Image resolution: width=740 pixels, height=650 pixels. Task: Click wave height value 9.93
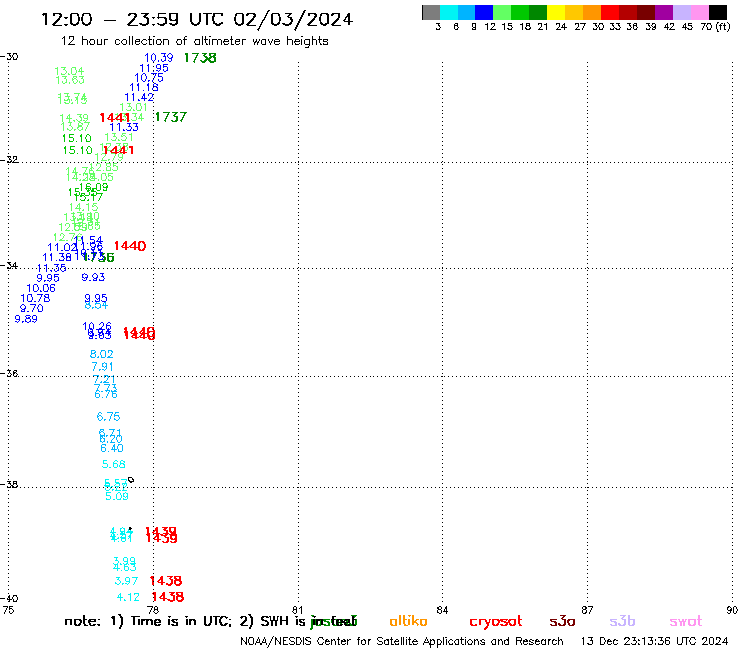click(x=93, y=277)
